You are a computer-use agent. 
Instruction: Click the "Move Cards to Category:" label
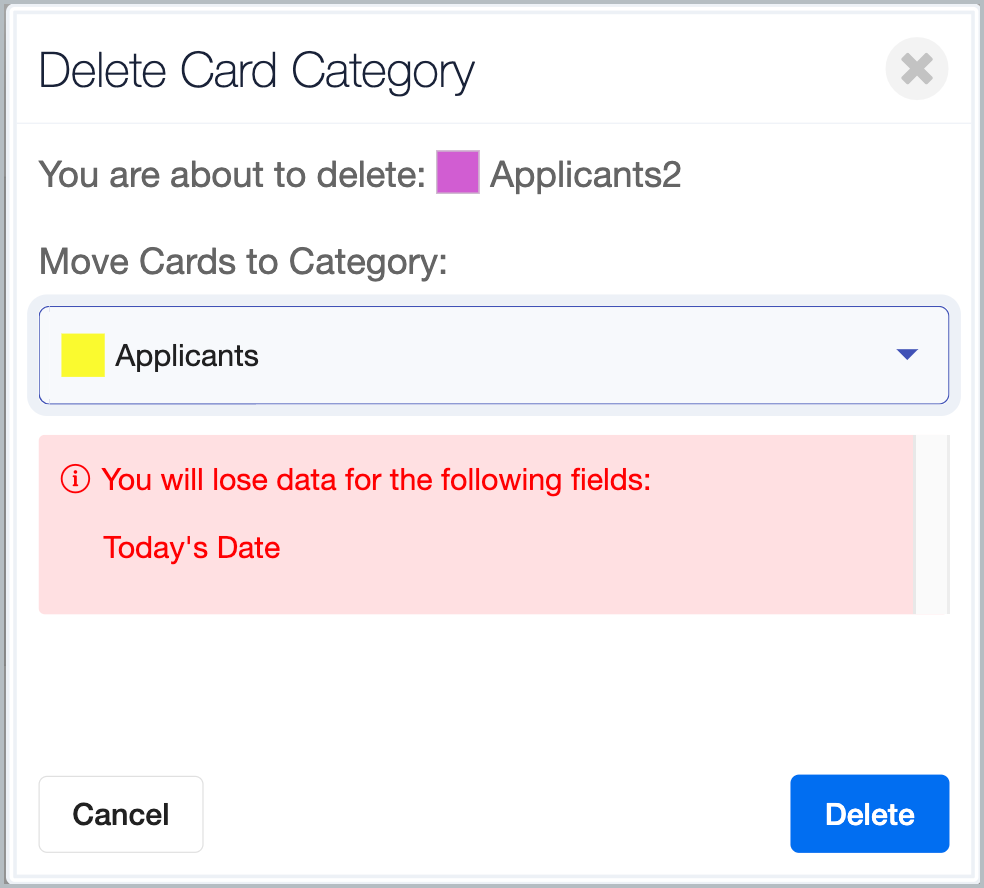pos(243,261)
